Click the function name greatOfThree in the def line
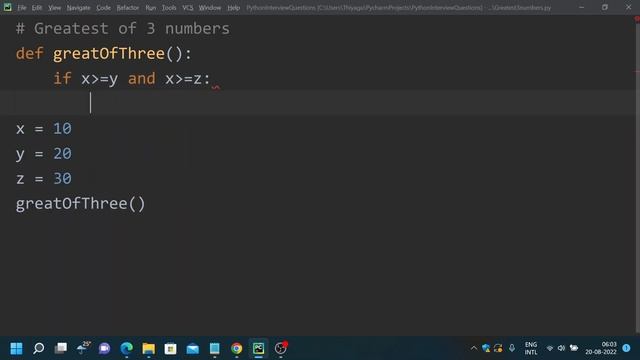Viewport: 640px width, 360px height. 109,53
